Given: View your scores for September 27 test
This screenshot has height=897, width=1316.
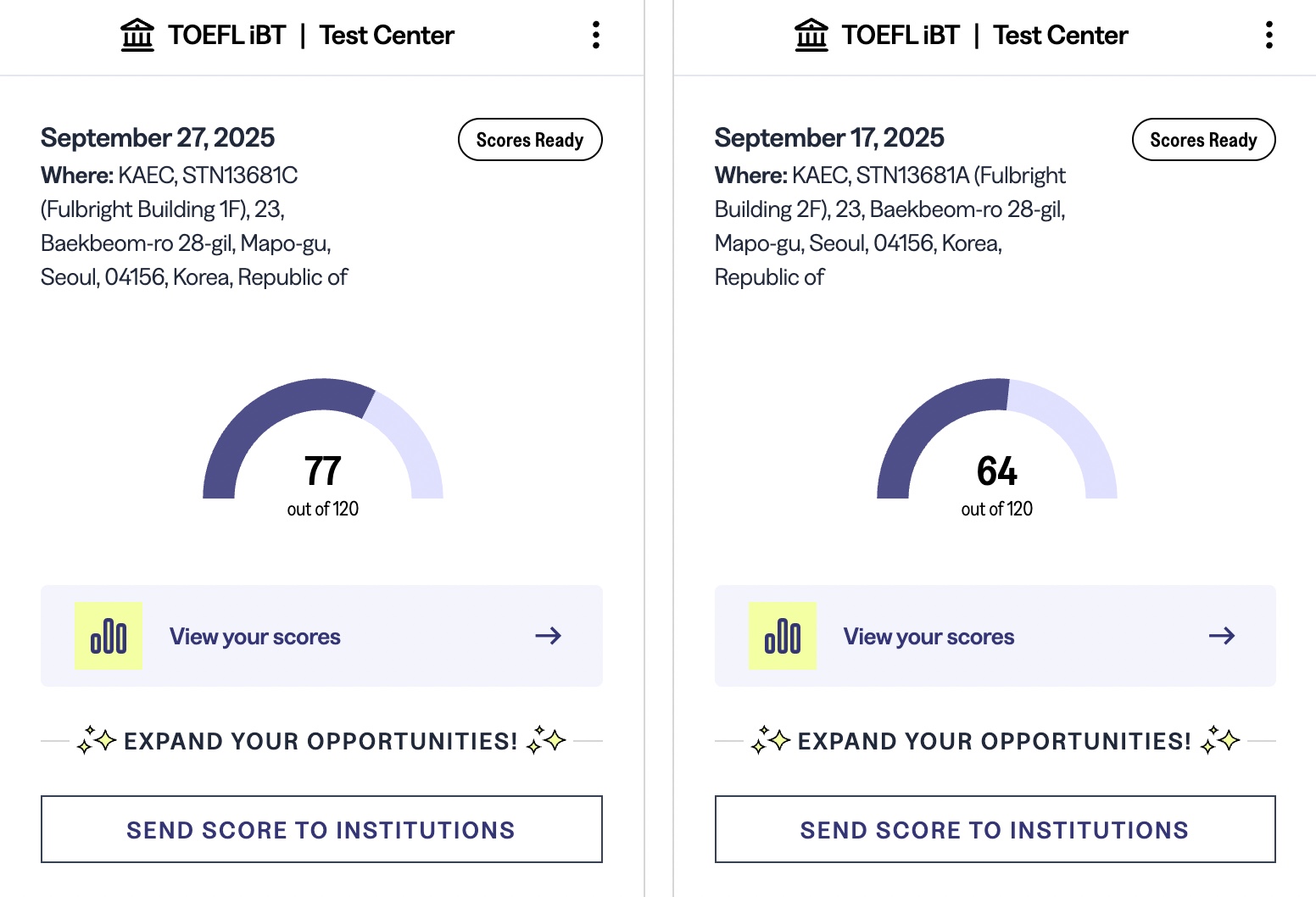Looking at the screenshot, I should [x=254, y=637].
